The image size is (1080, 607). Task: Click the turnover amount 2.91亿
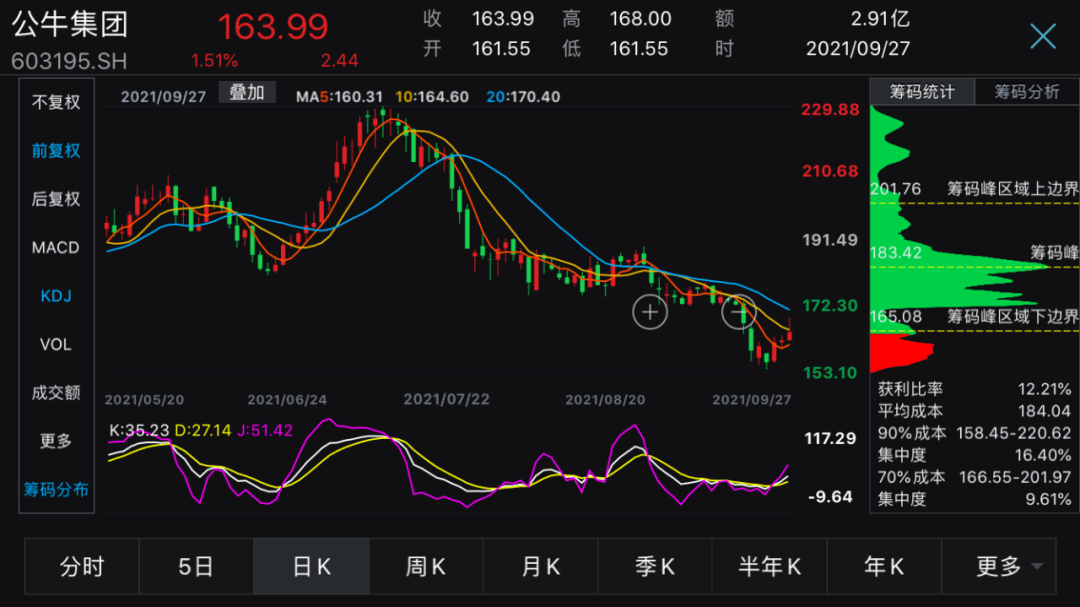click(880, 19)
